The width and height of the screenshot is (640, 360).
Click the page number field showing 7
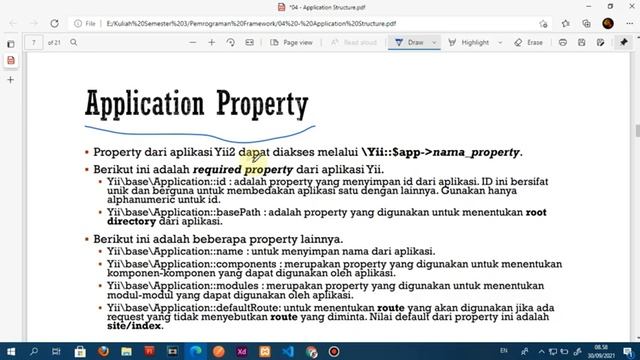[34, 42]
